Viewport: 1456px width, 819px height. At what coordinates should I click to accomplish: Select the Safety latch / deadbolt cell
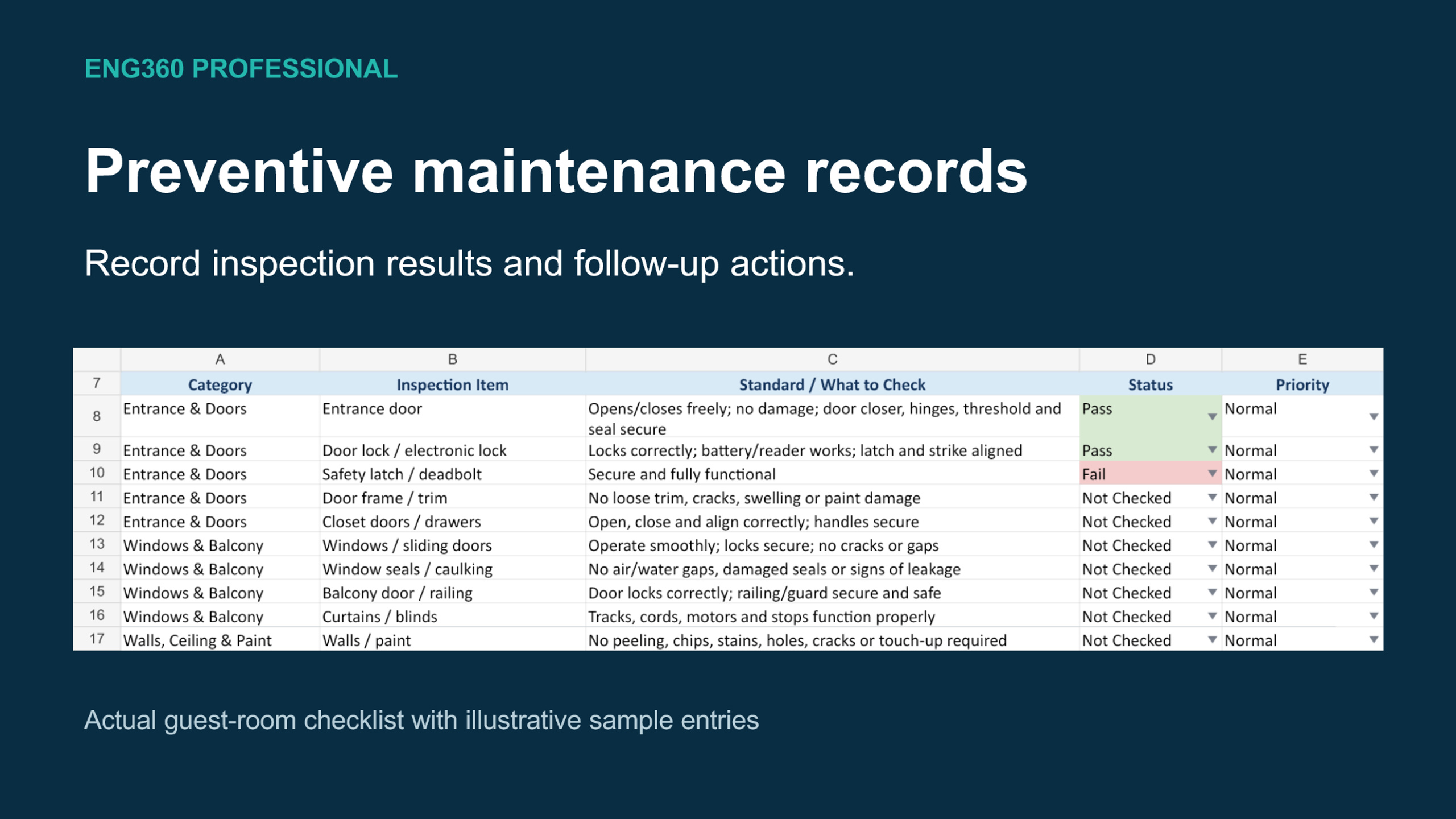point(453,473)
